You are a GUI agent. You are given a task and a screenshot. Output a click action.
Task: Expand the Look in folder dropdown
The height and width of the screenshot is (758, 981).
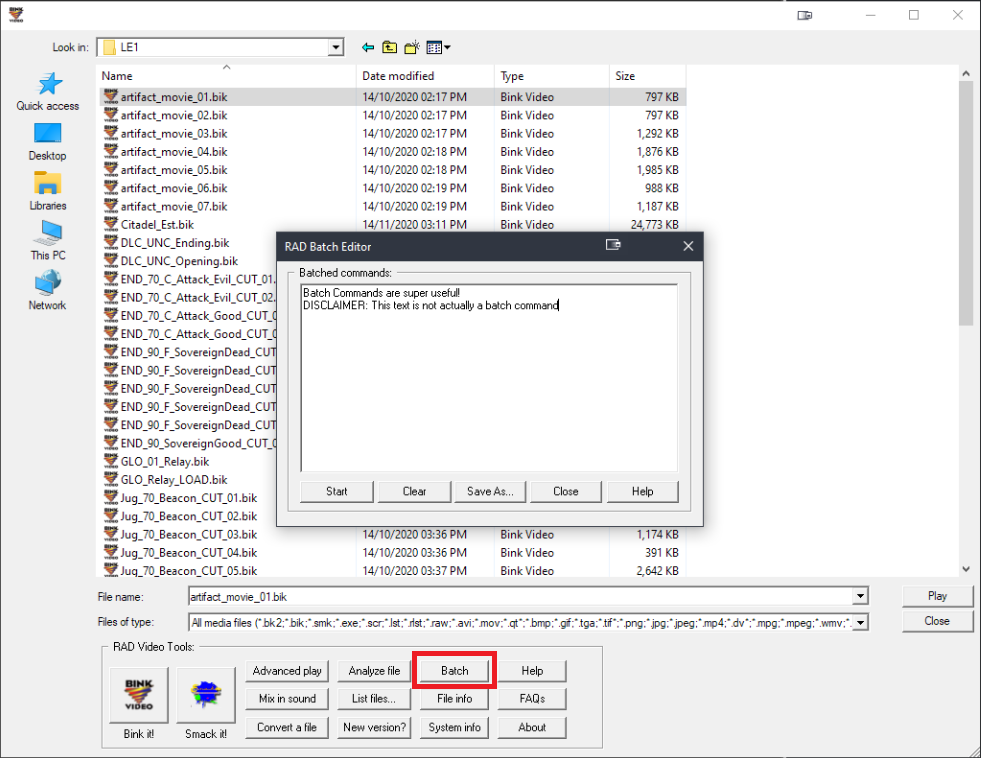tap(336, 48)
